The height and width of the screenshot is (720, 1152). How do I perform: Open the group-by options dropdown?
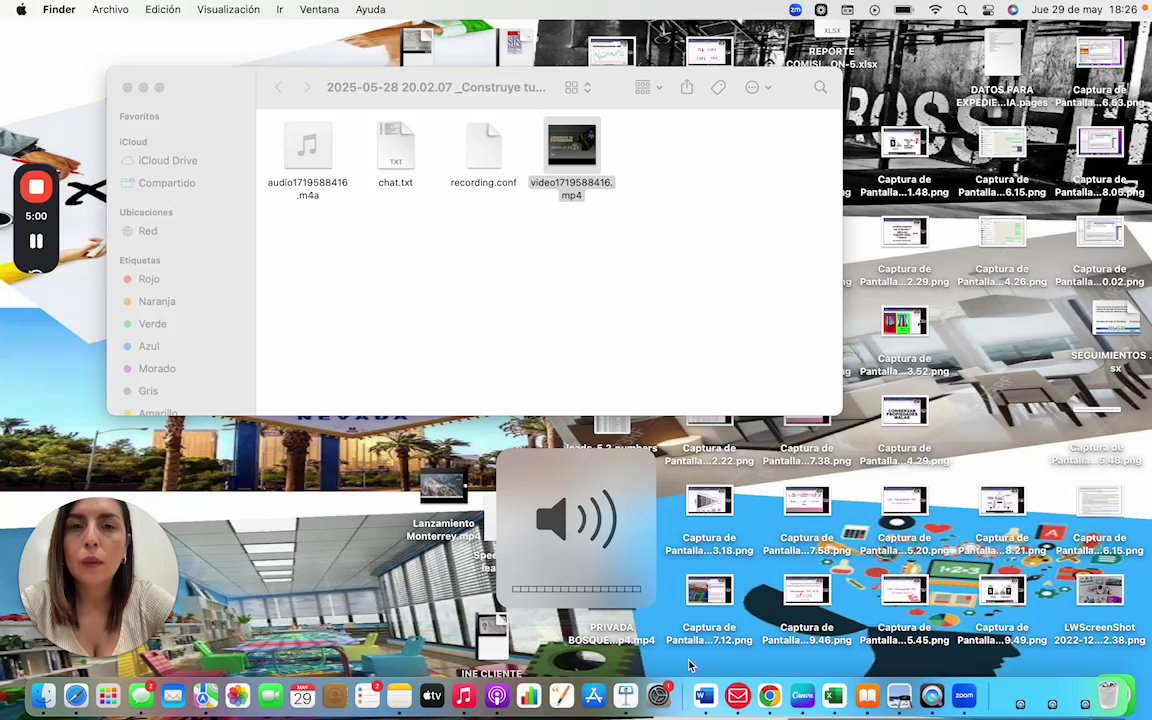[x=649, y=87]
